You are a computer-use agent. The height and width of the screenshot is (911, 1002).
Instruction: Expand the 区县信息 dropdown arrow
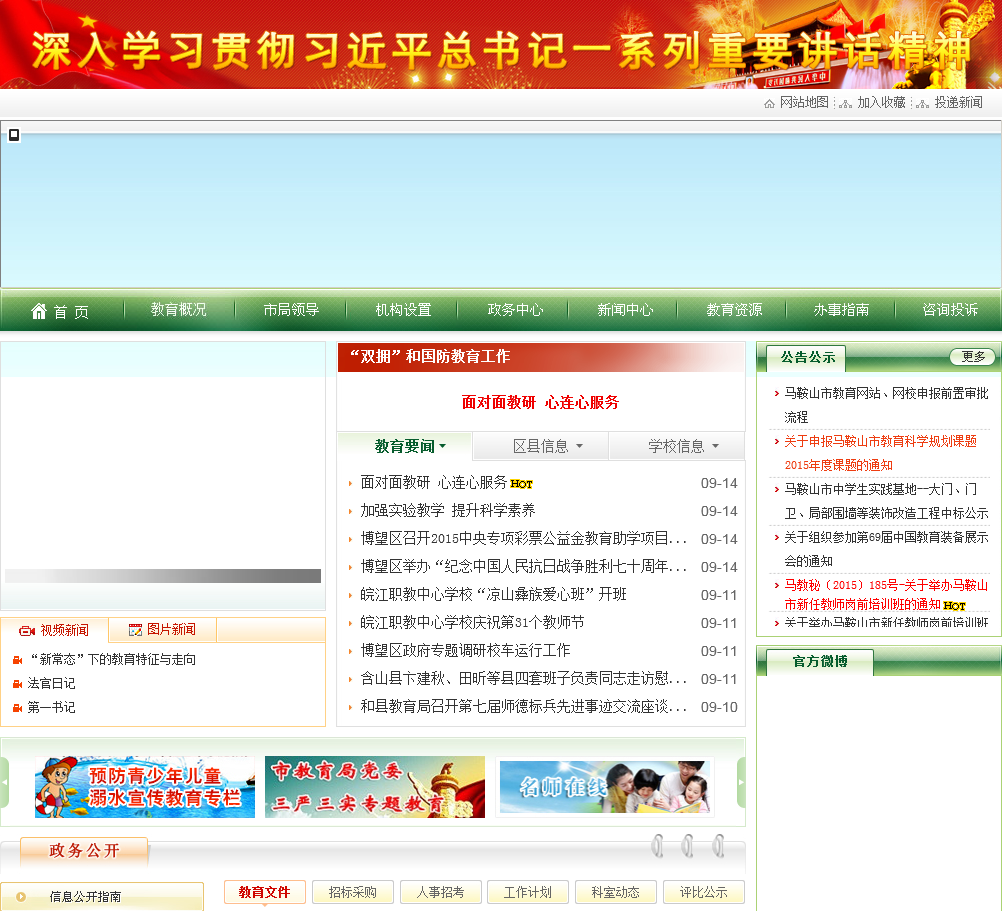[580, 446]
